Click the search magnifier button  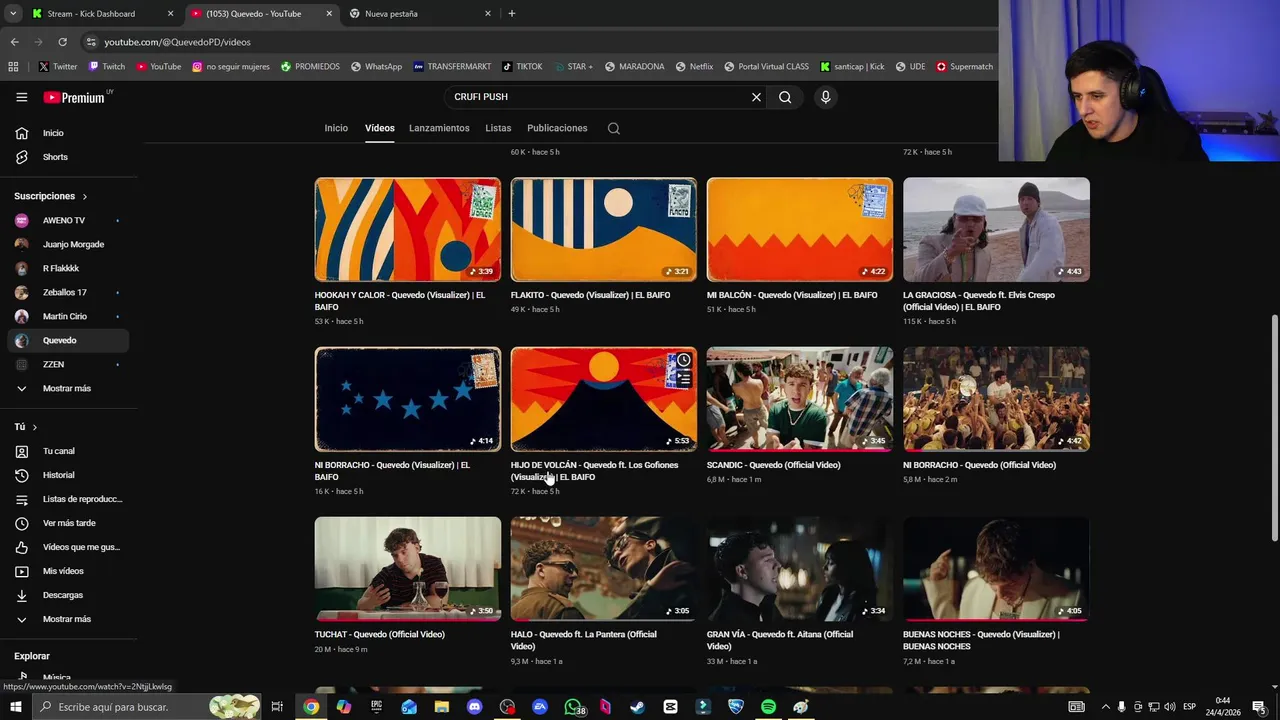(785, 97)
